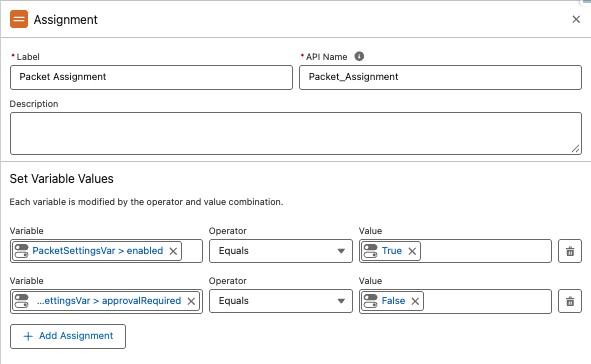
Task: Click the boolean icon beside True
Action: [371, 251]
